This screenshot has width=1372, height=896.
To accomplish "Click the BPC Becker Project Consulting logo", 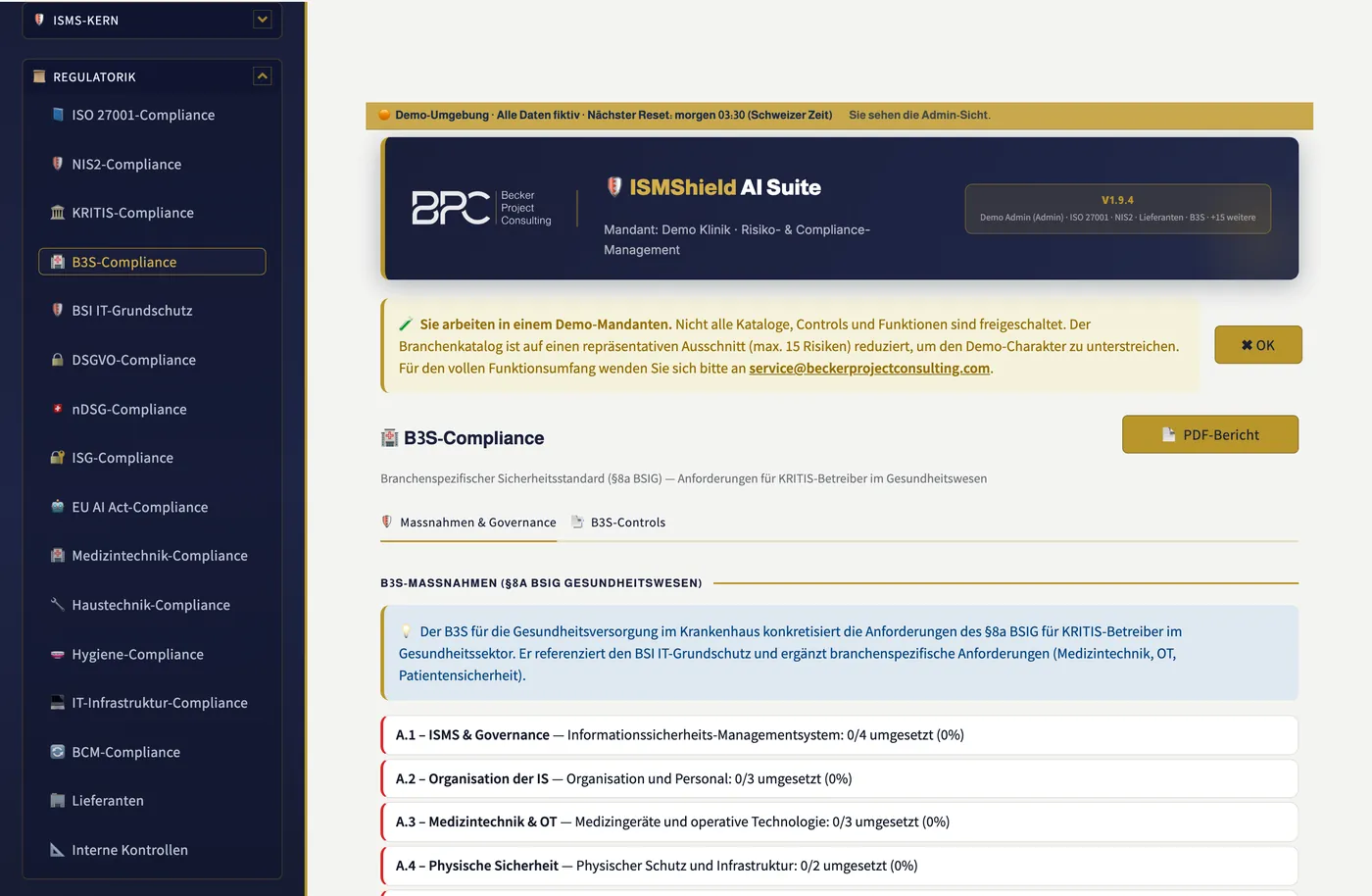I will (x=482, y=208).
